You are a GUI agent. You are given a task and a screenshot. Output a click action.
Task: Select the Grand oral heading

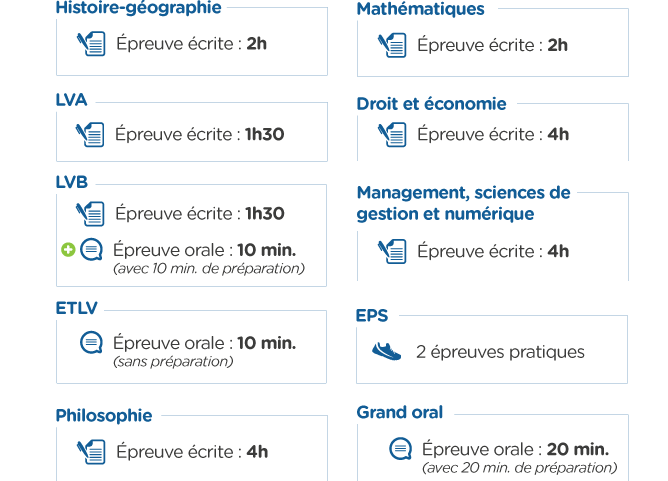click(x=400, y=412)
